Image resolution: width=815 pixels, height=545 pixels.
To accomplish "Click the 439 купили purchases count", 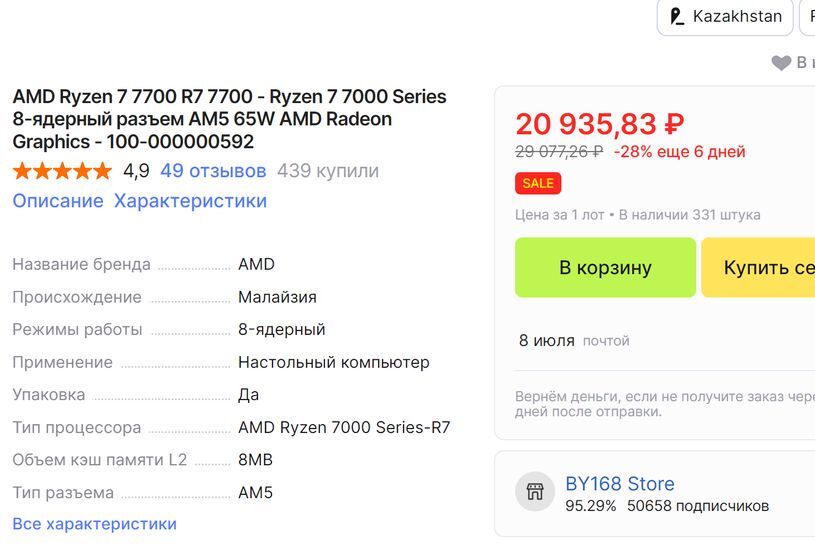I will [x=328, y=171].
